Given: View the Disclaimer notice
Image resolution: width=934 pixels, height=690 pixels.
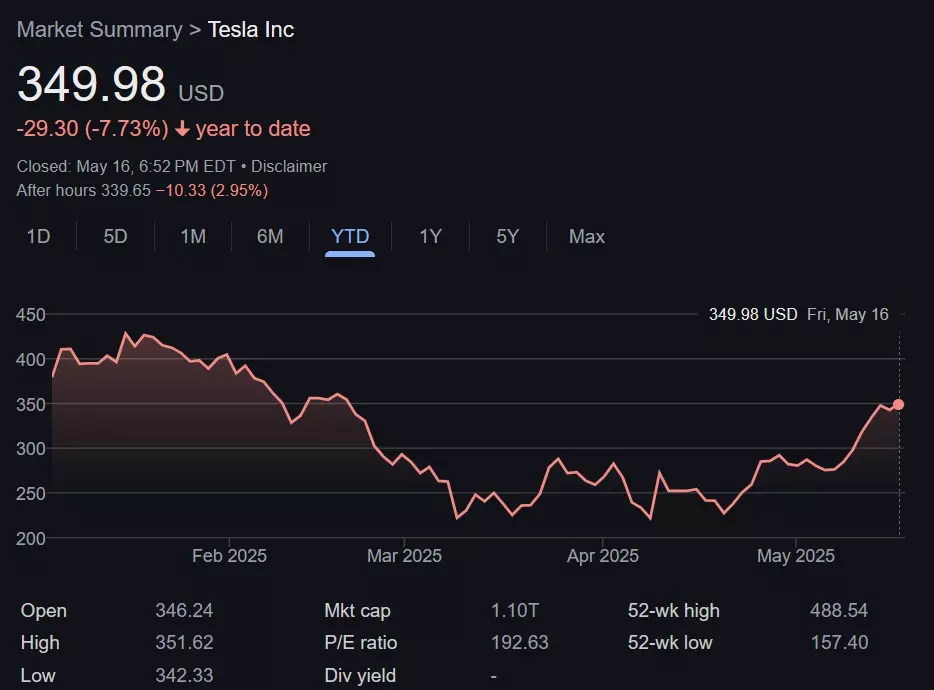Looking at the screenshot, I should click(x=288, y=166).
